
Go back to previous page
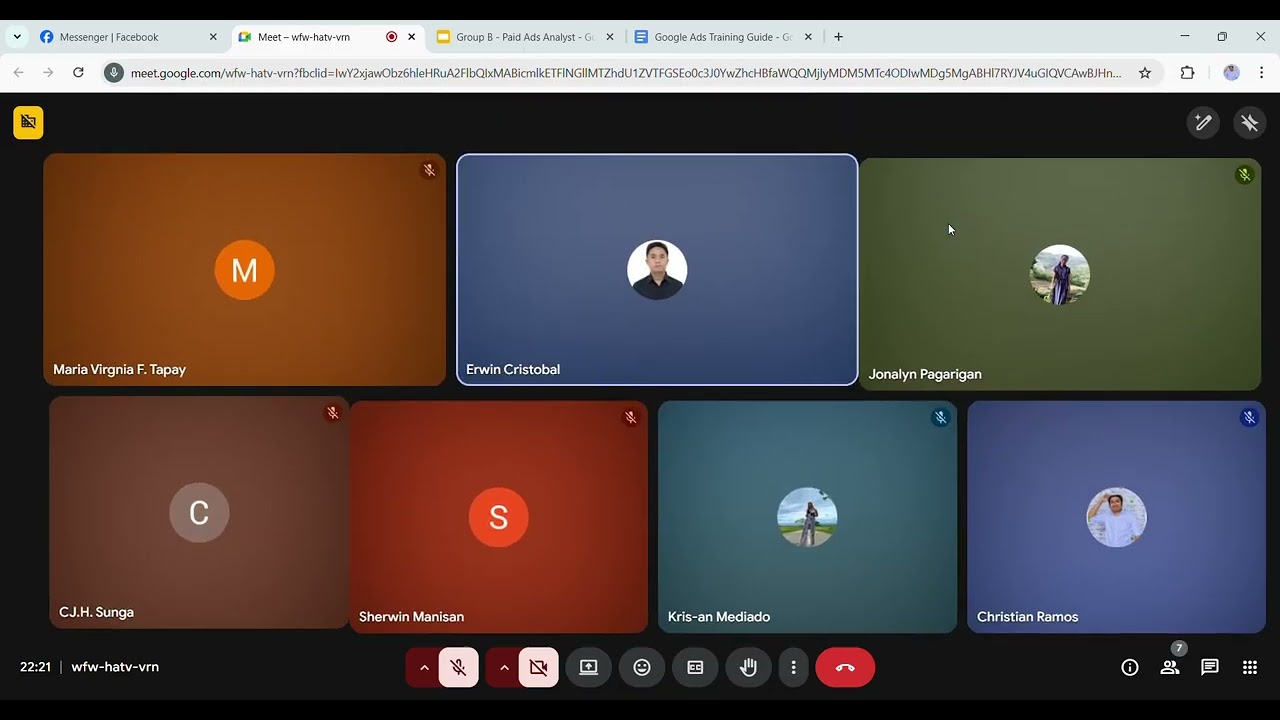click(18, 73)
